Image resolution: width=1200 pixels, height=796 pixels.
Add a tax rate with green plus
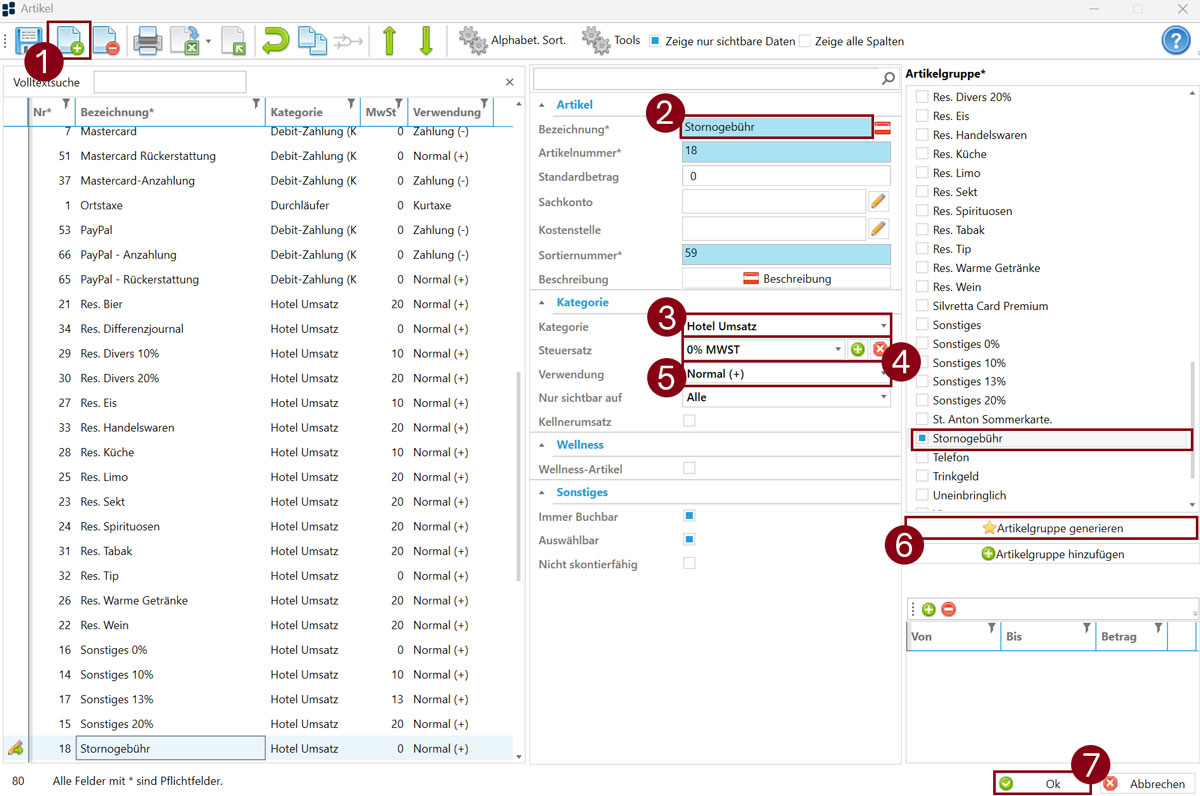pos(857,349)
